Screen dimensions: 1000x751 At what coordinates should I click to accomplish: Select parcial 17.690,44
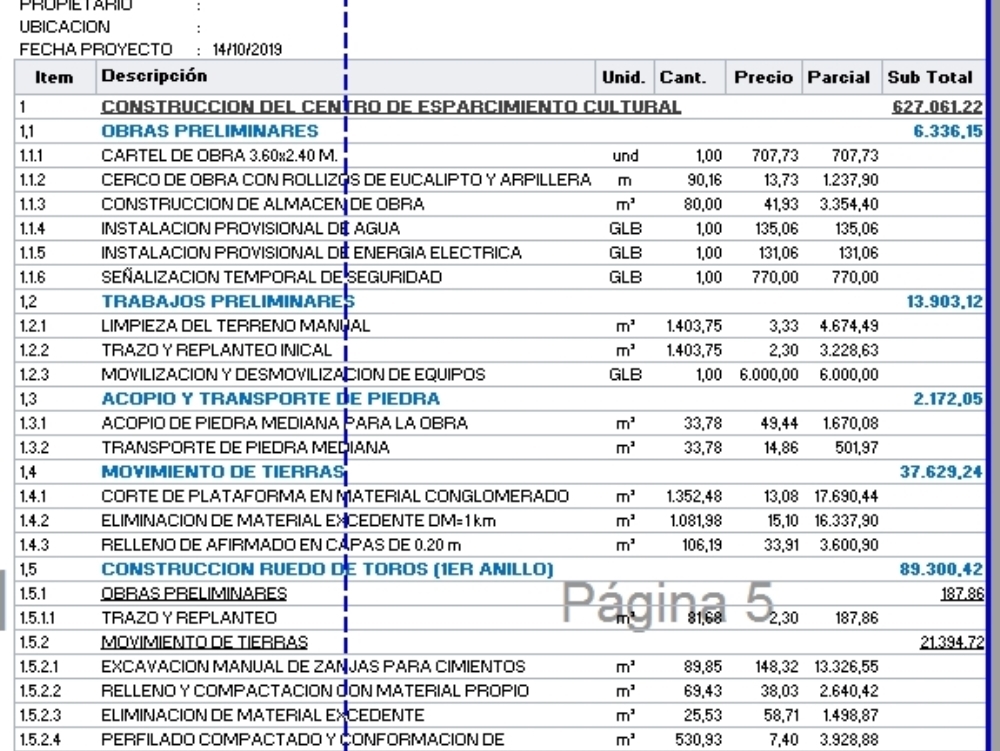(847, 496)
